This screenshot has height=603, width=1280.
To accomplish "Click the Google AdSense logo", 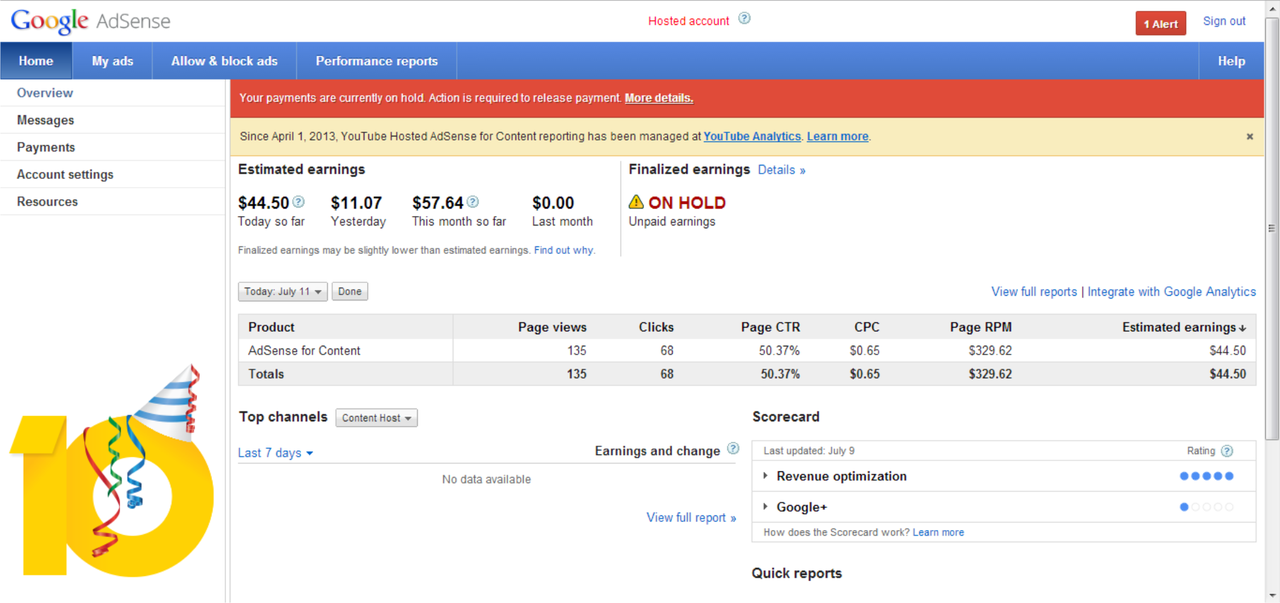I will 91,20.
